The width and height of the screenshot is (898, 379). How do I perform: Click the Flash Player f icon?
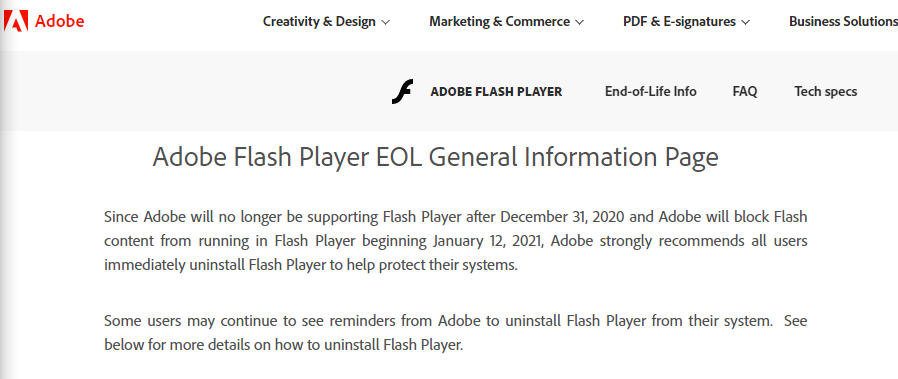coord(402,92)
